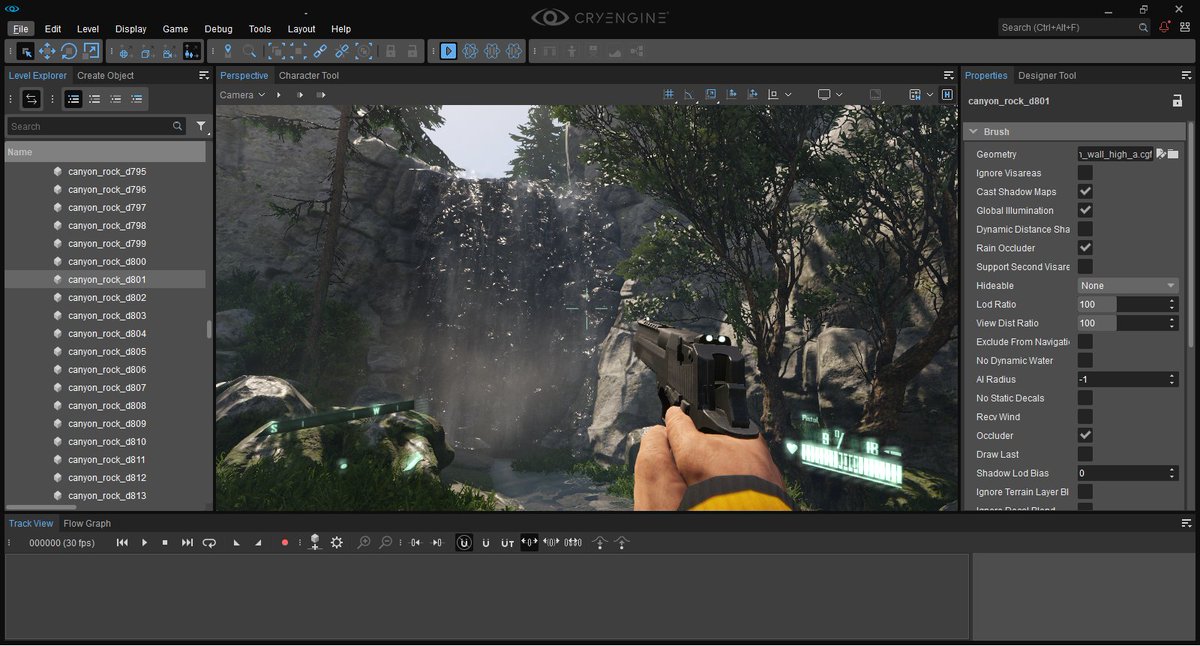Toggle loop playback in Track View
The height and width of the screenshot is (646, 1200).
tap(209, 542)
